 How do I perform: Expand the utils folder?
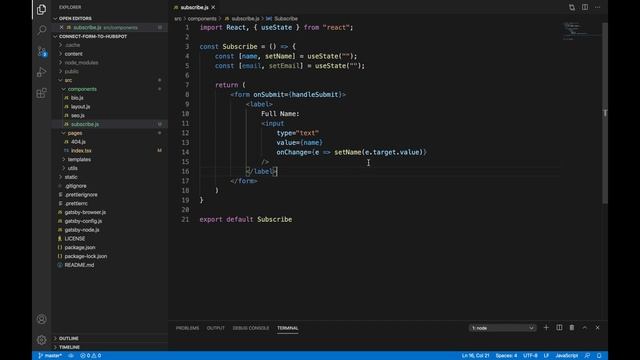click(x=73, y=168)
